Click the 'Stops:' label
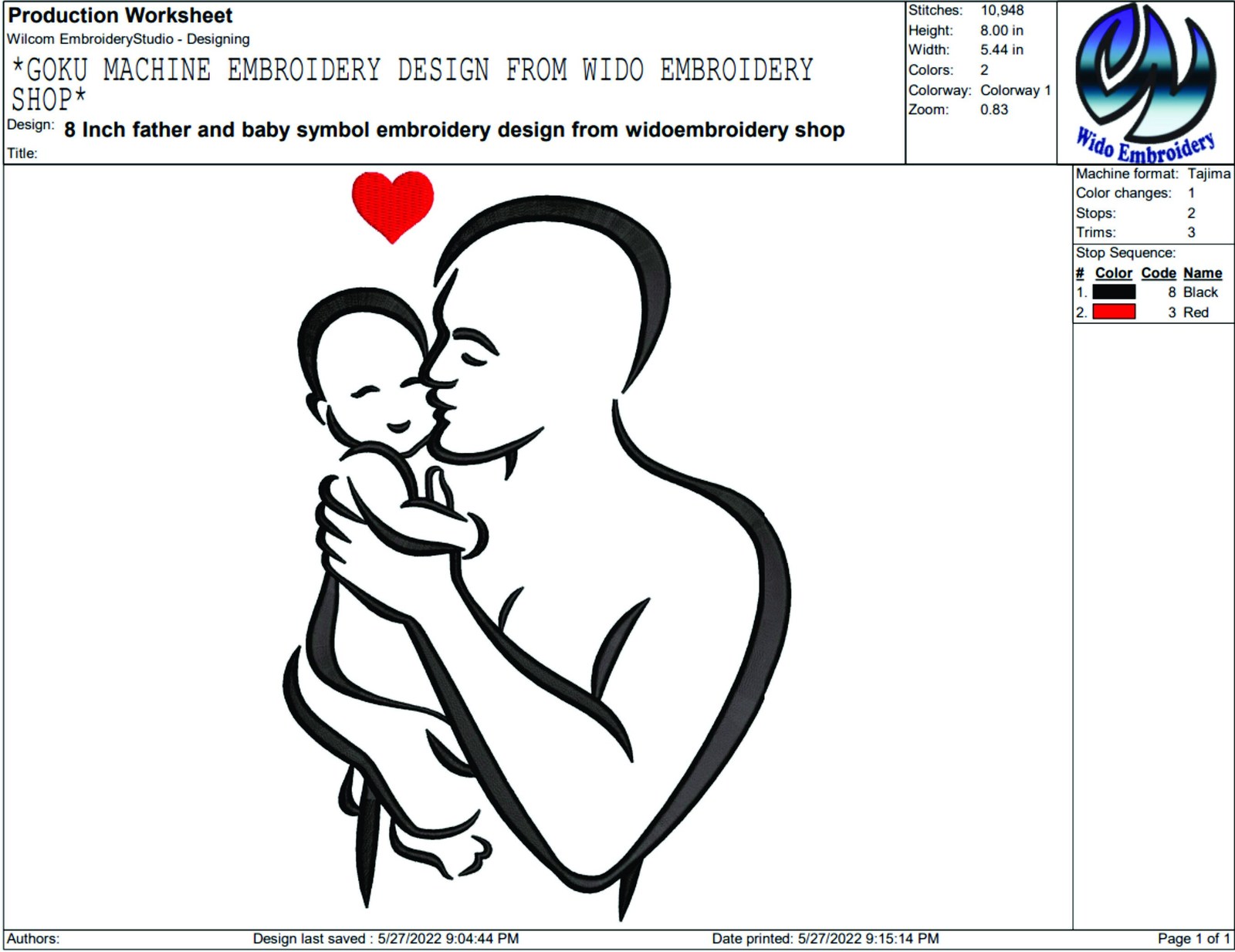 click(x=1096, y=213)
